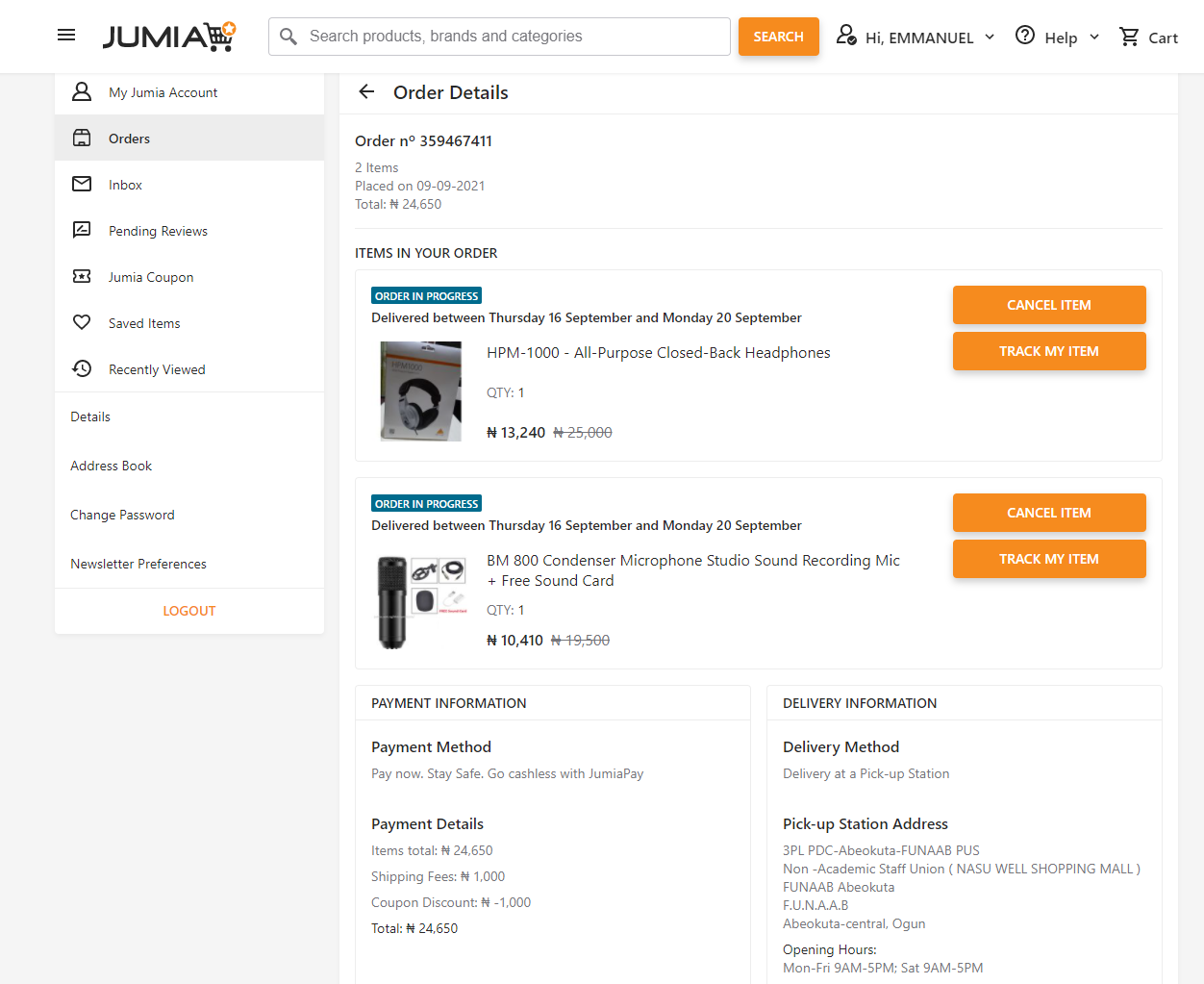
Task: Expand the Help dropdown arrow
Action: 1094,37
